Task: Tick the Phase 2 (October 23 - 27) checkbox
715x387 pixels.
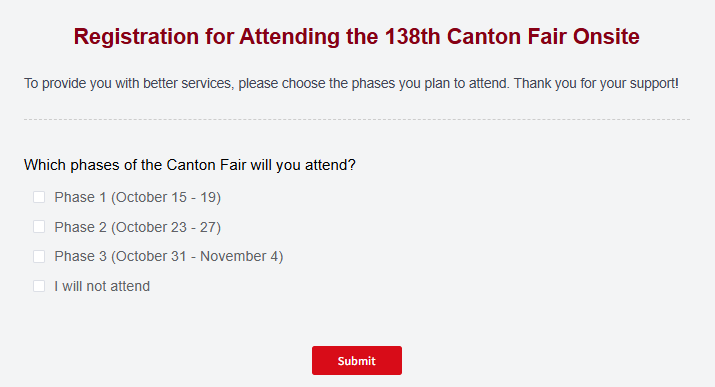Action: click(x=39, y=227)
